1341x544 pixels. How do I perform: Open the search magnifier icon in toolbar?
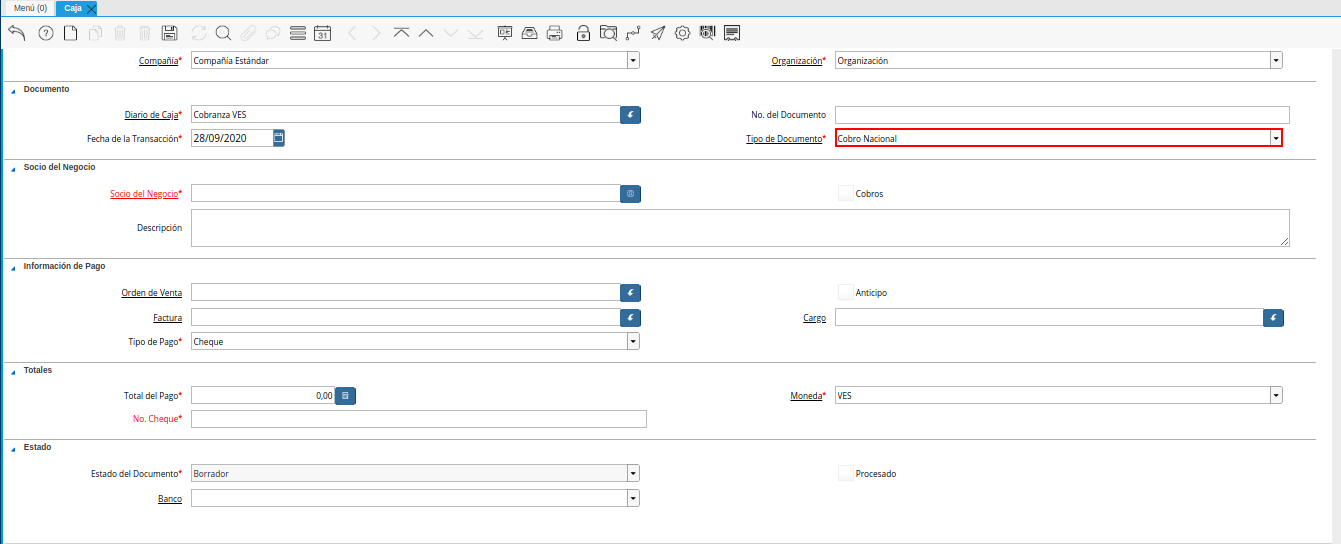pyautogui.click(x=223, y=33)
